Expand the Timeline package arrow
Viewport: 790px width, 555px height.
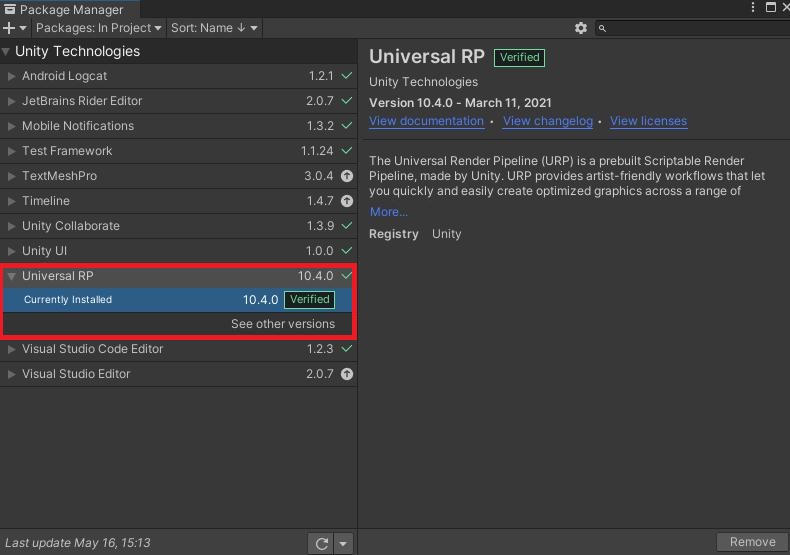(x=11, y=201)
